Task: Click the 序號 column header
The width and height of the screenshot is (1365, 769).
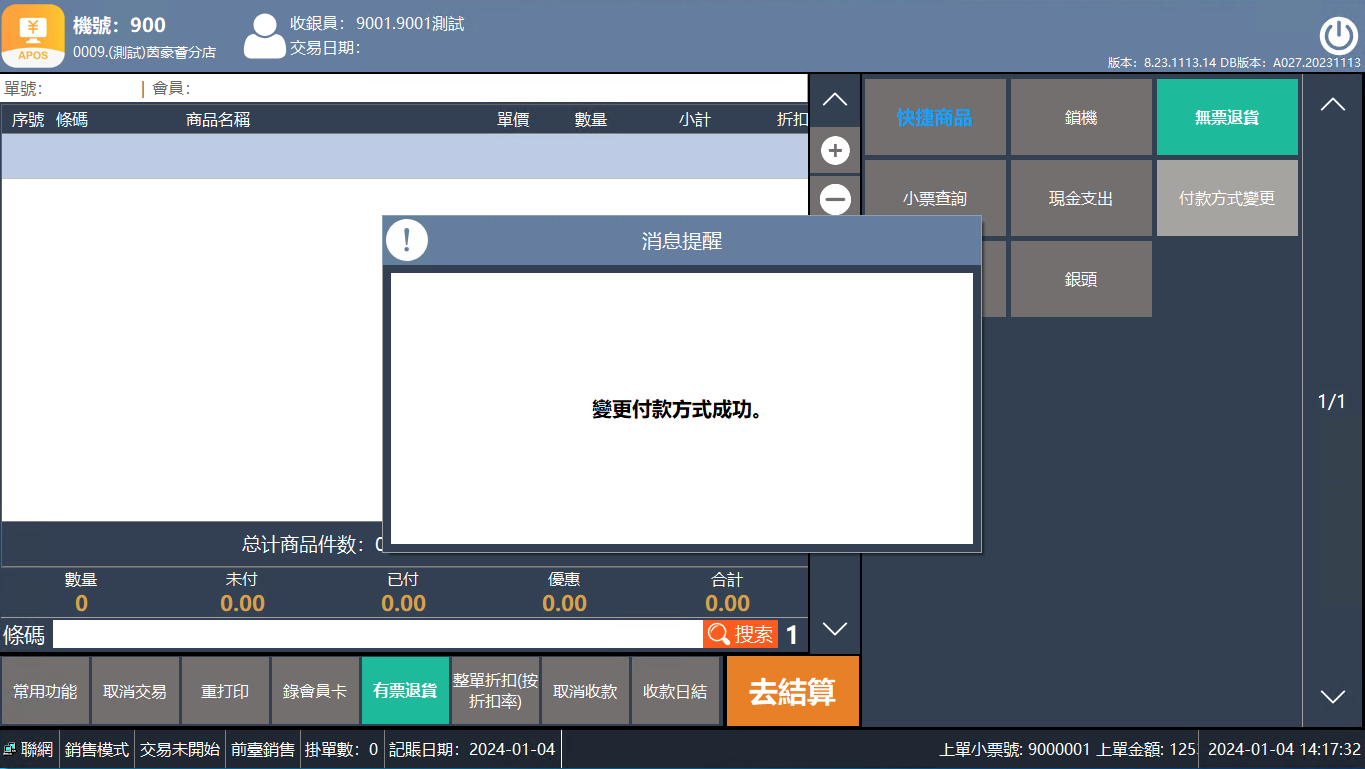Action: [28, 120]
